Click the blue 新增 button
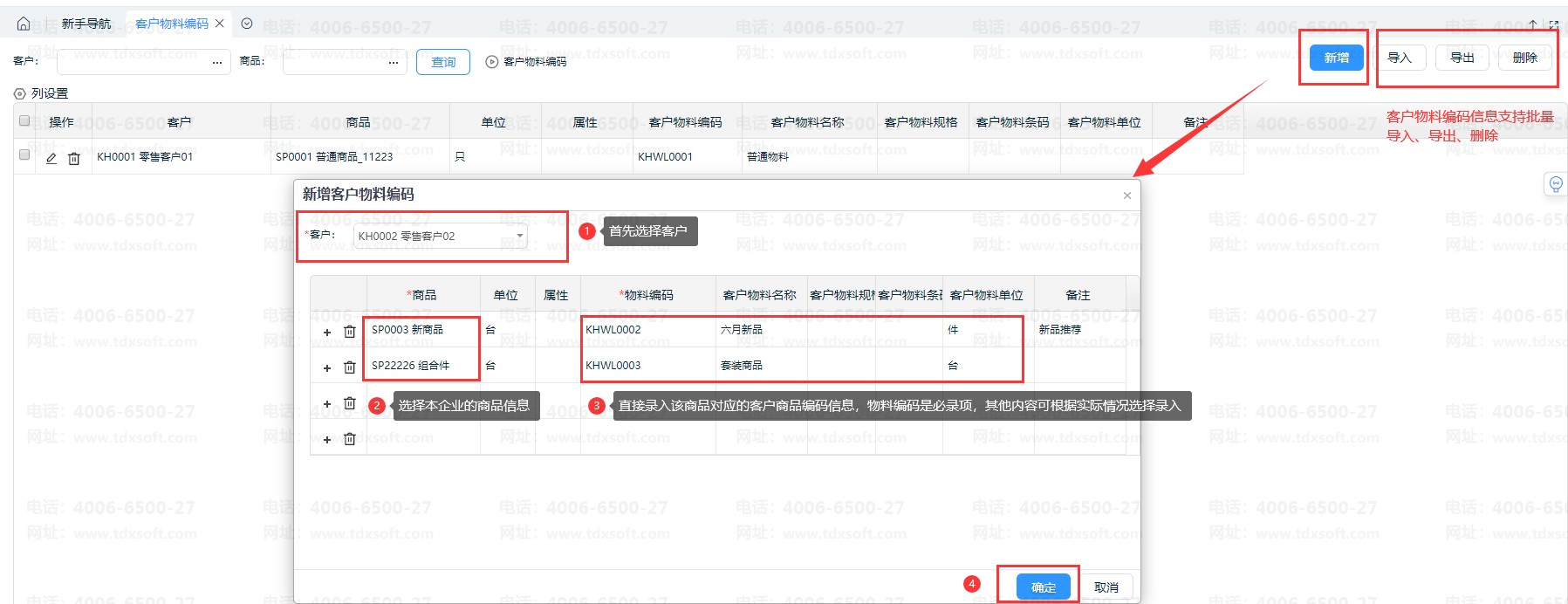This screenshot has height=604, width=1568. tap(1336, 58)
